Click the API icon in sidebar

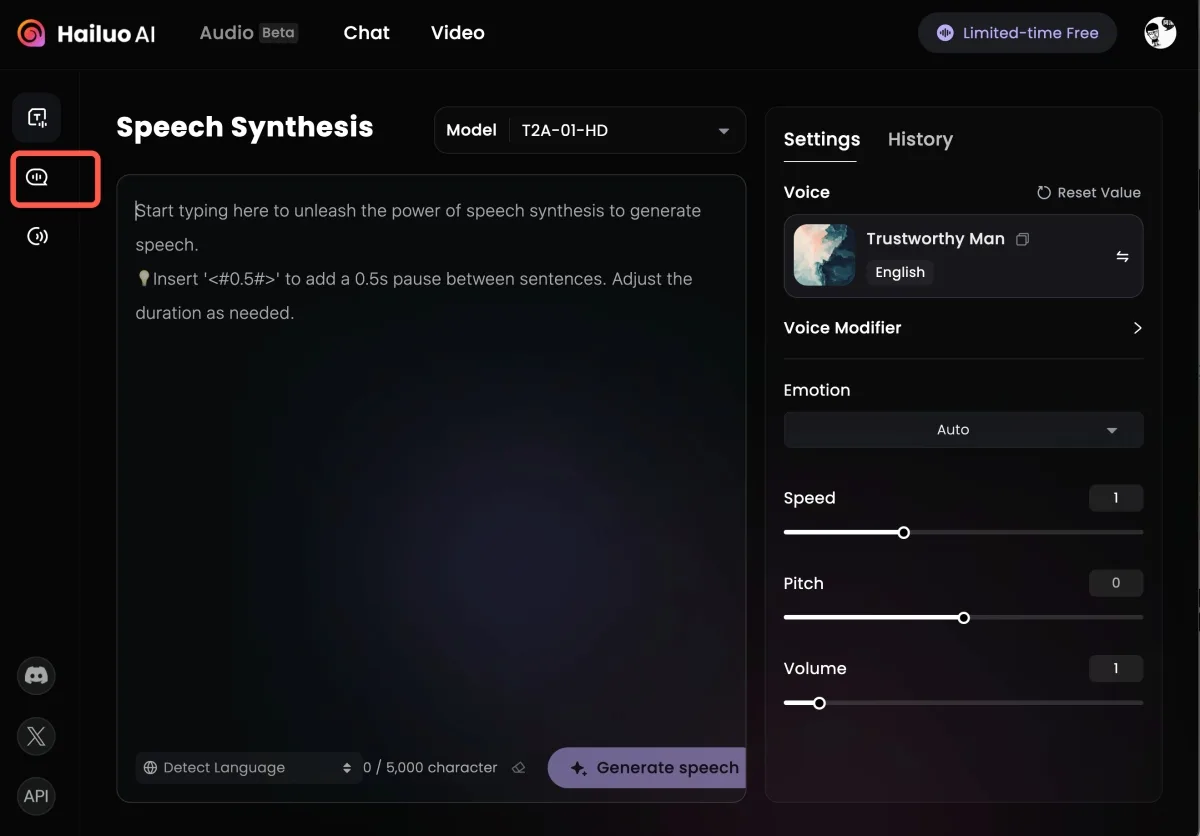(36, 796)
